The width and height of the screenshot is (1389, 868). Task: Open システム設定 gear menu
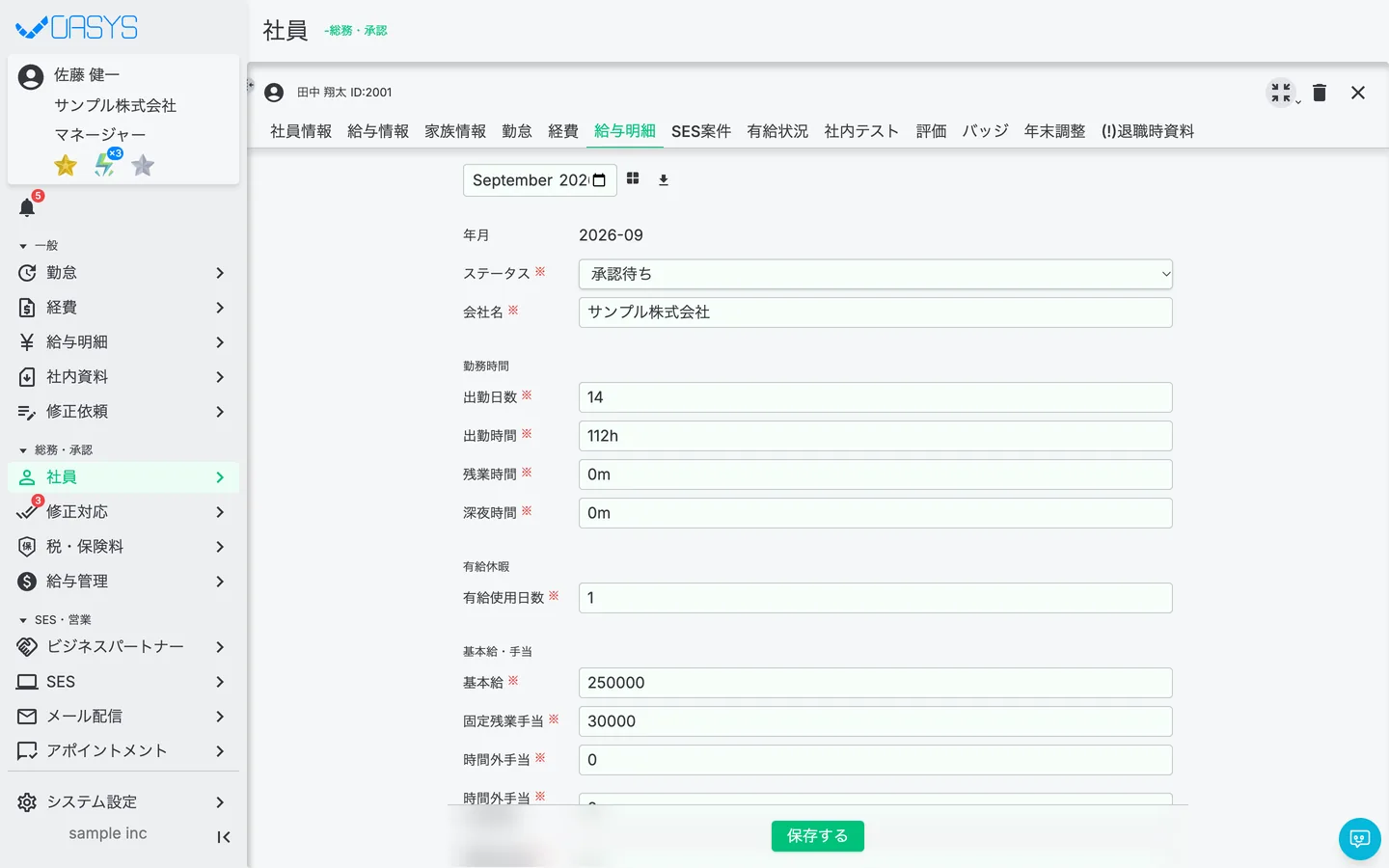pos(123,802)
